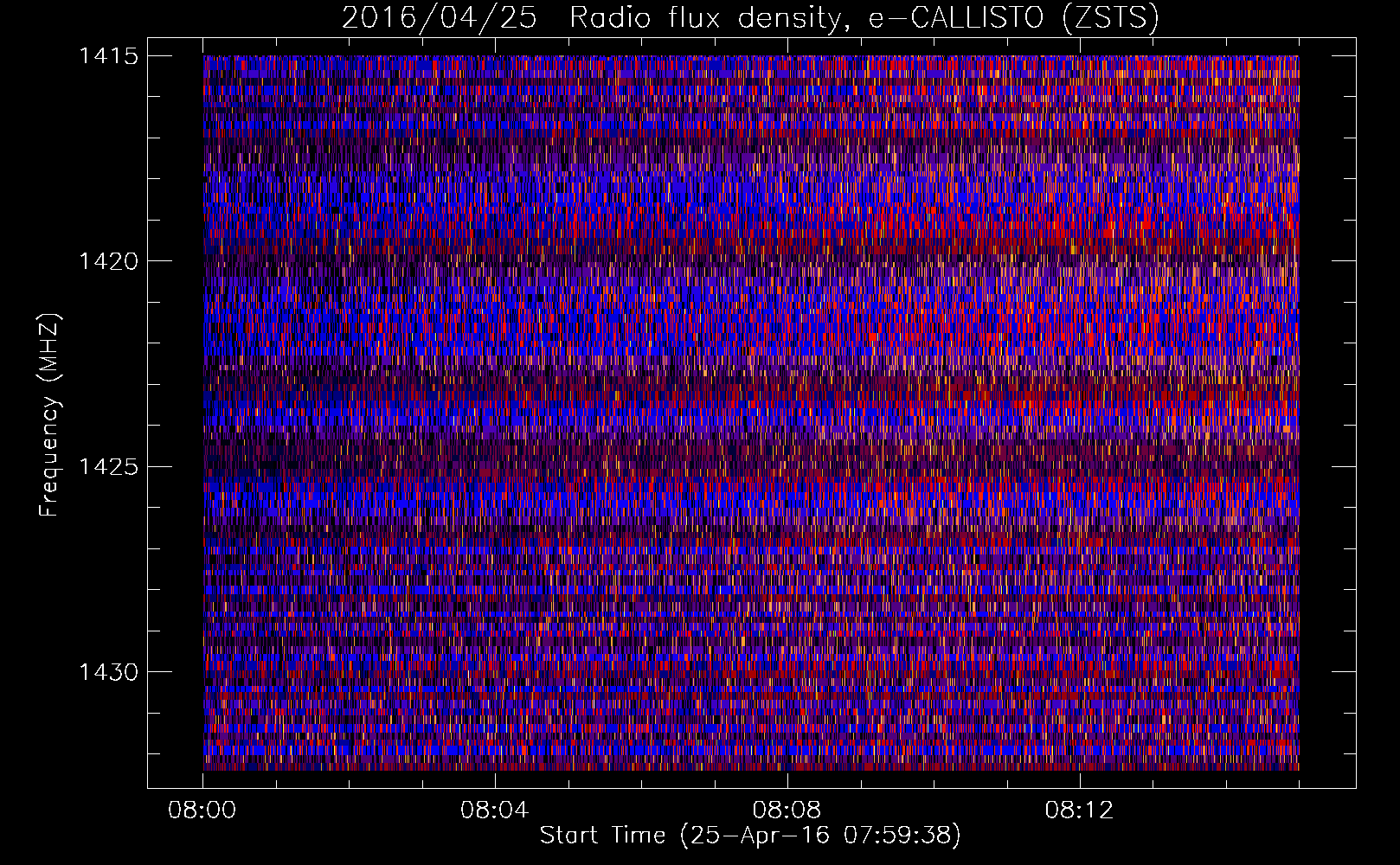Click the 08:00 time tick label
Screen dimensions: 1400x865
click(202, 811)
